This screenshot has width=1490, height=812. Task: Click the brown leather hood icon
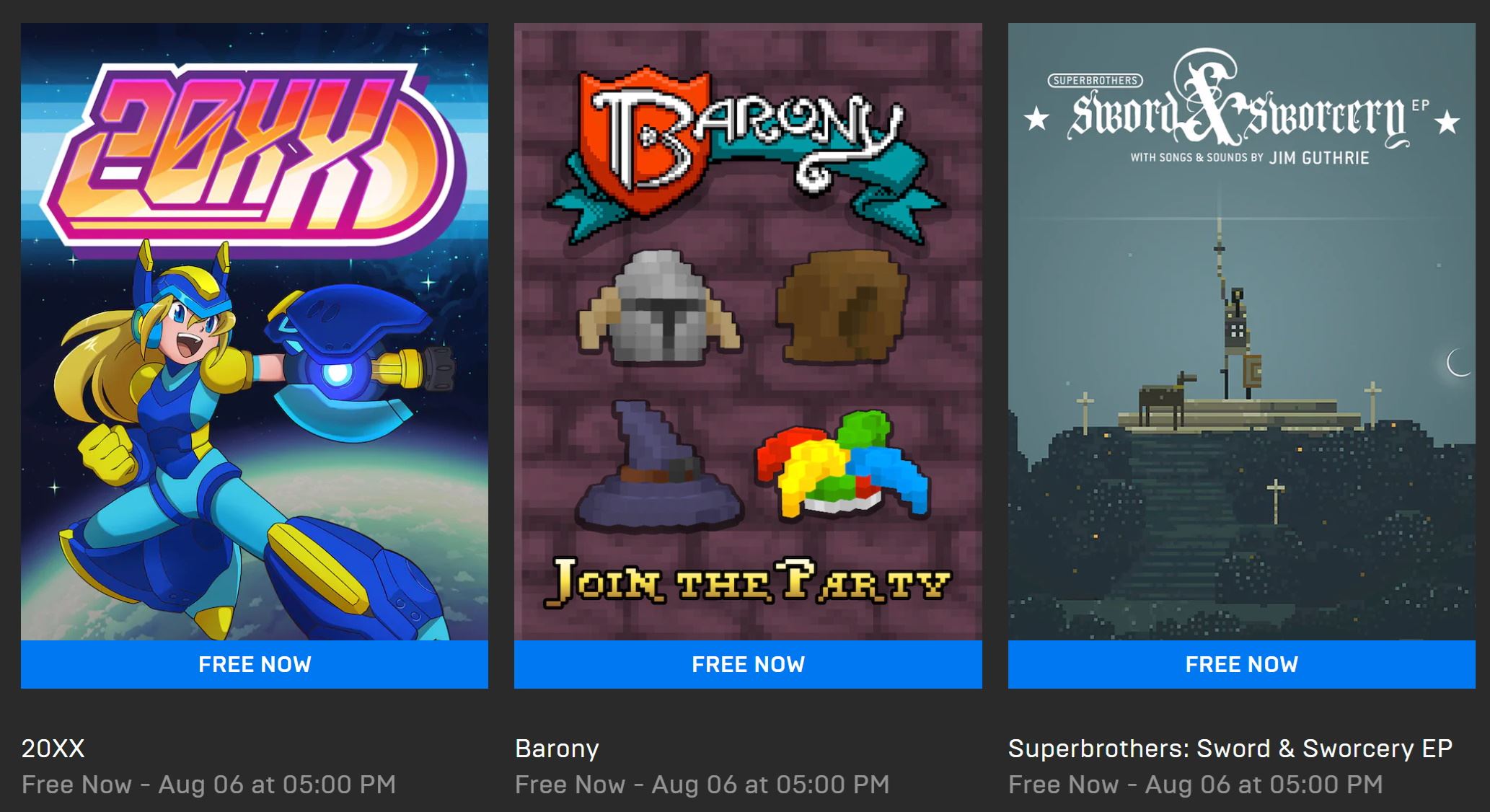click(842, 306)
